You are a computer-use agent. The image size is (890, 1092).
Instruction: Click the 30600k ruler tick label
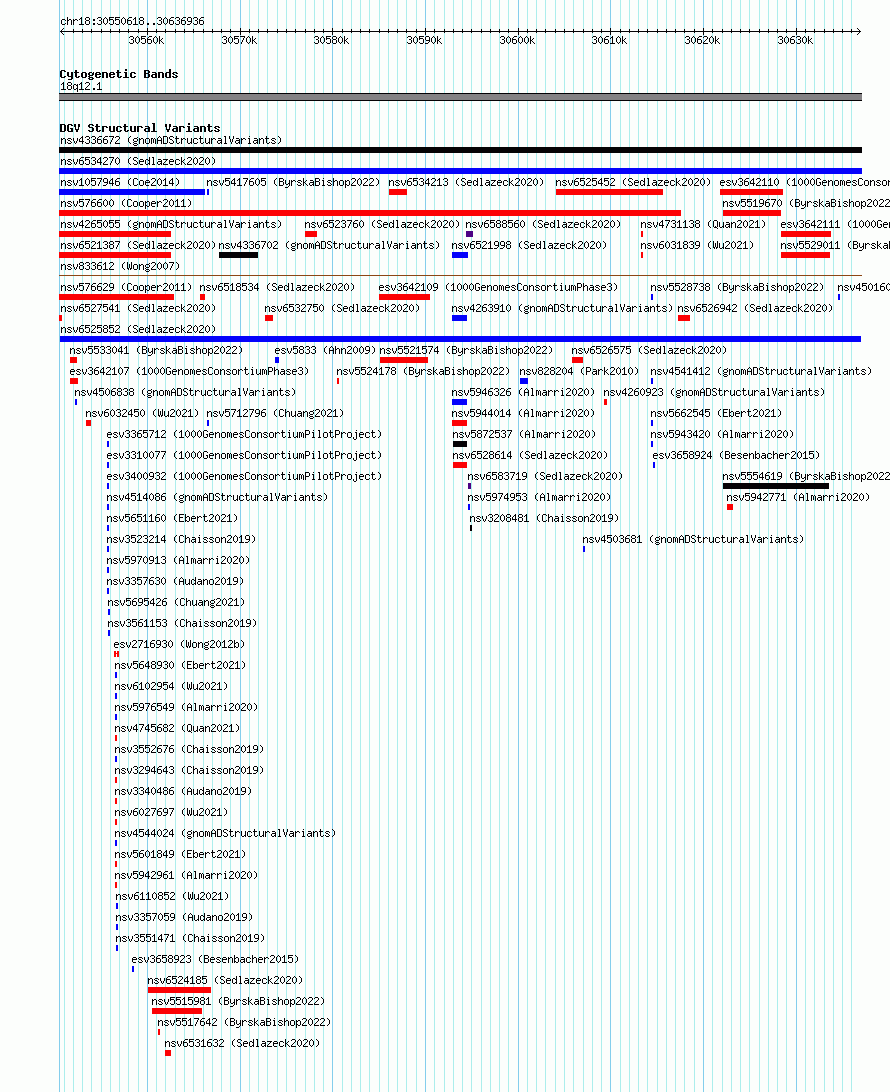coord(517,40)
